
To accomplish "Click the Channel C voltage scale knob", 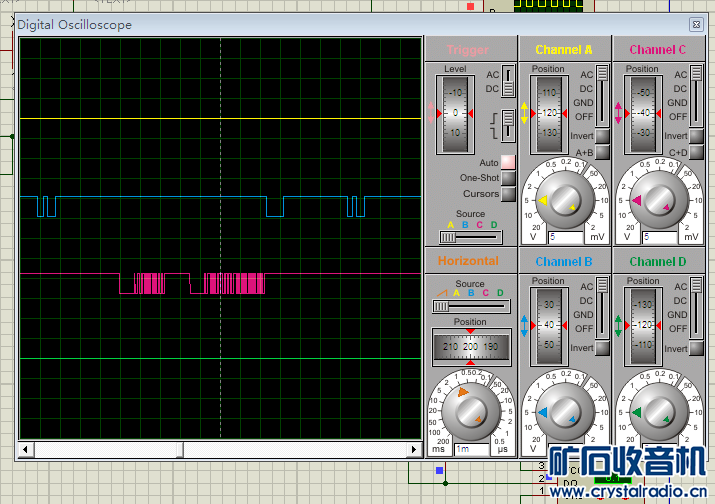I will pyautogui.click(x=657, y=198).
